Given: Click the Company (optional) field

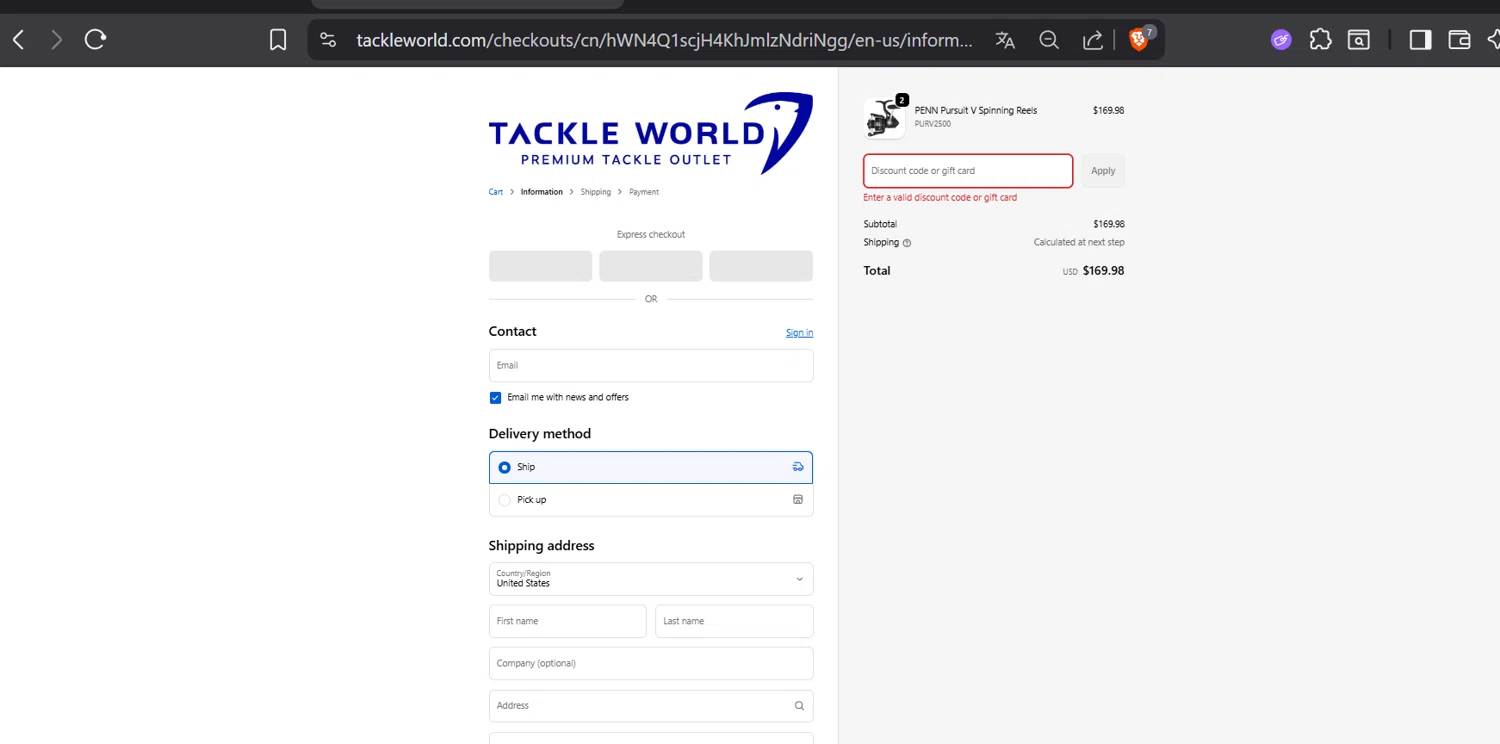Looking at the screenshot, I should 651,663.
